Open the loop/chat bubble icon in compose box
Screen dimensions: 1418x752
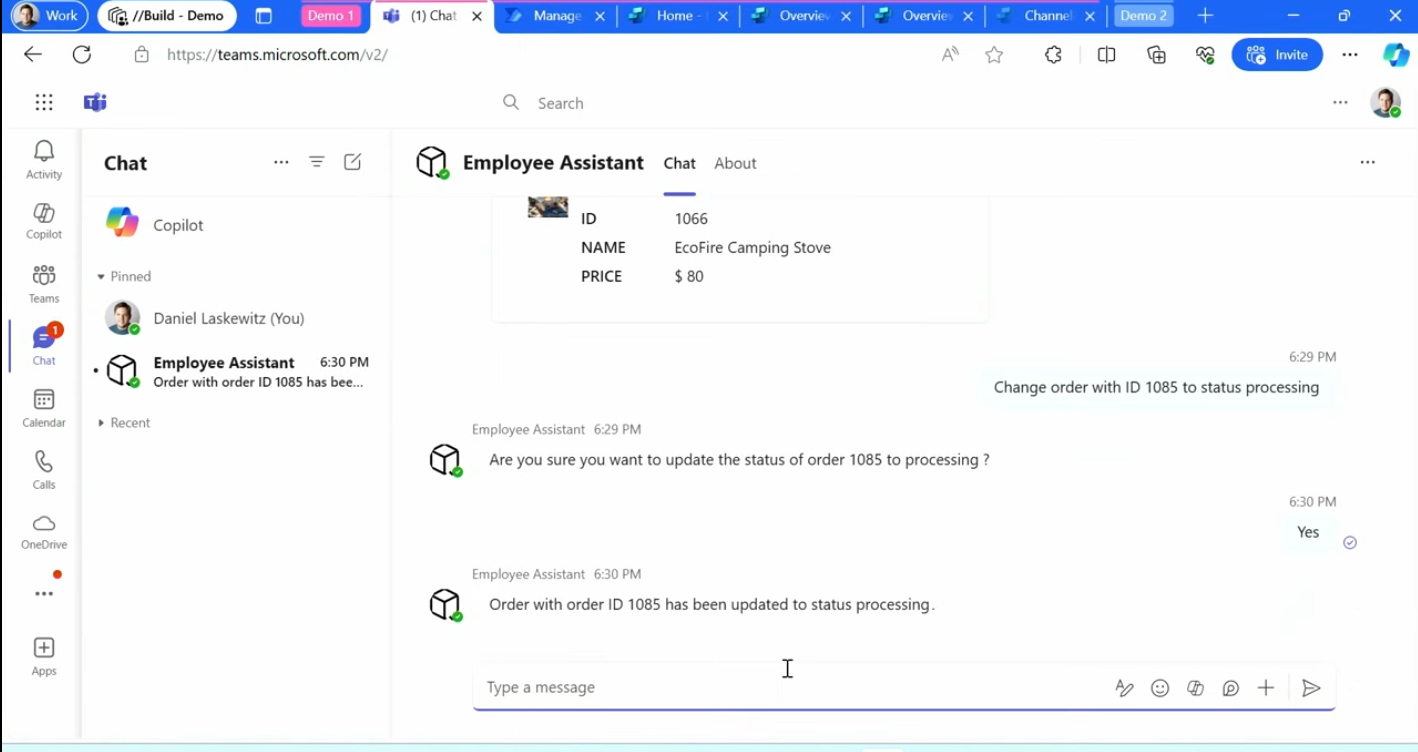pyautogui.click(x=1231, y=688)
